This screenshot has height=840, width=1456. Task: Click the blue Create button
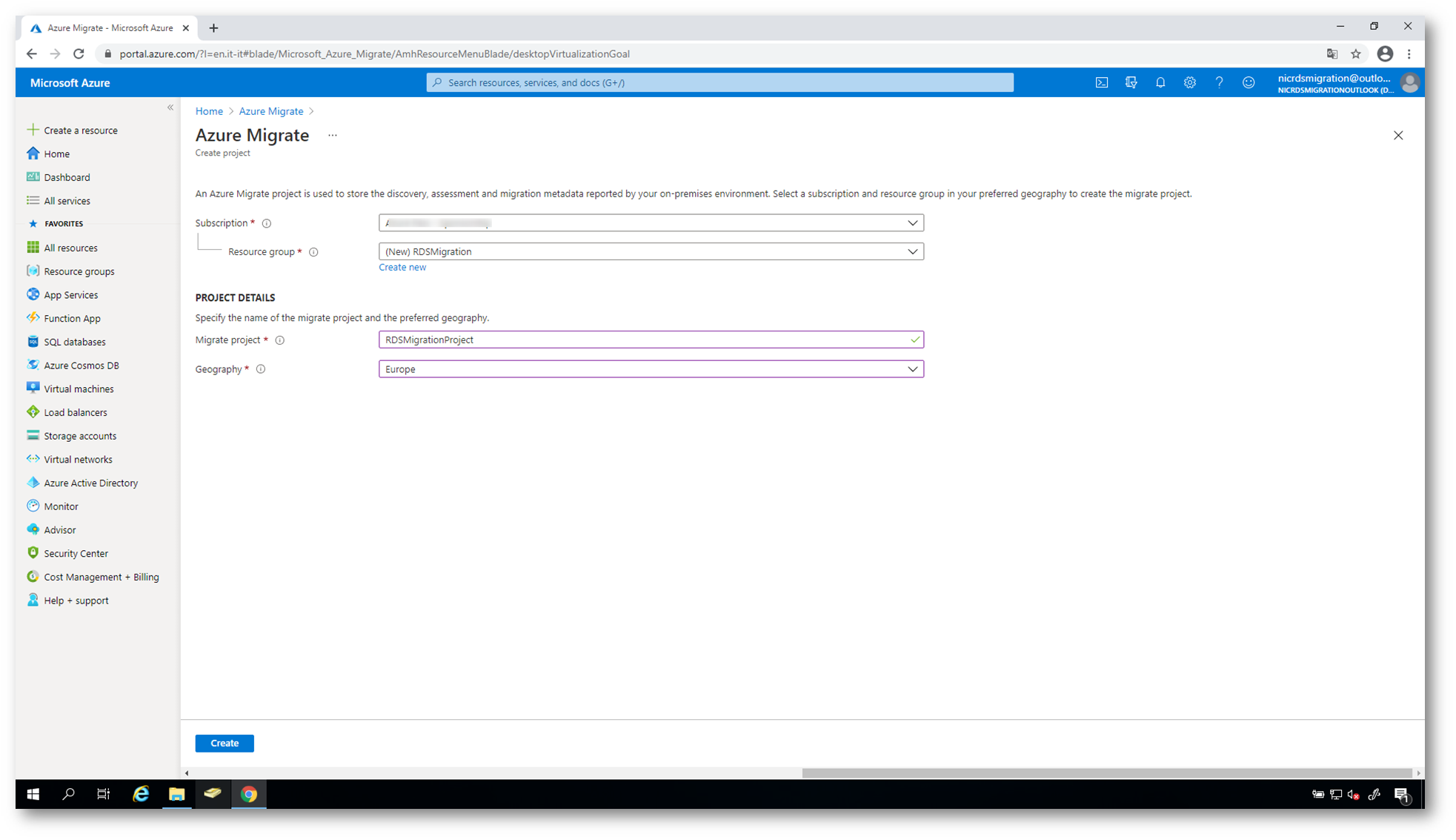225,744
